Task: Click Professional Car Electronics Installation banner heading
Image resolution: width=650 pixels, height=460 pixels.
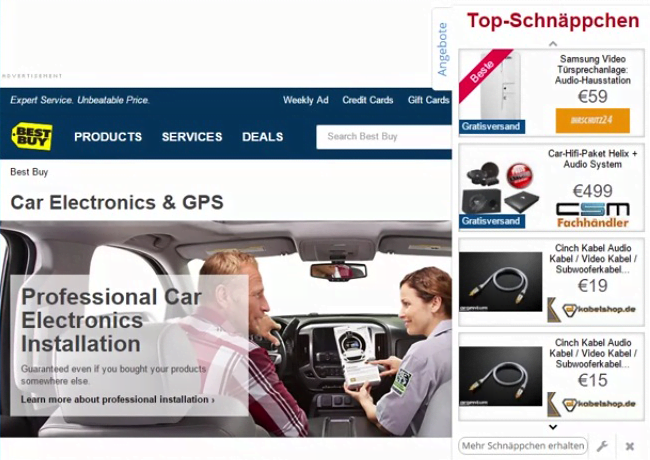Action: tap(111, 320)
